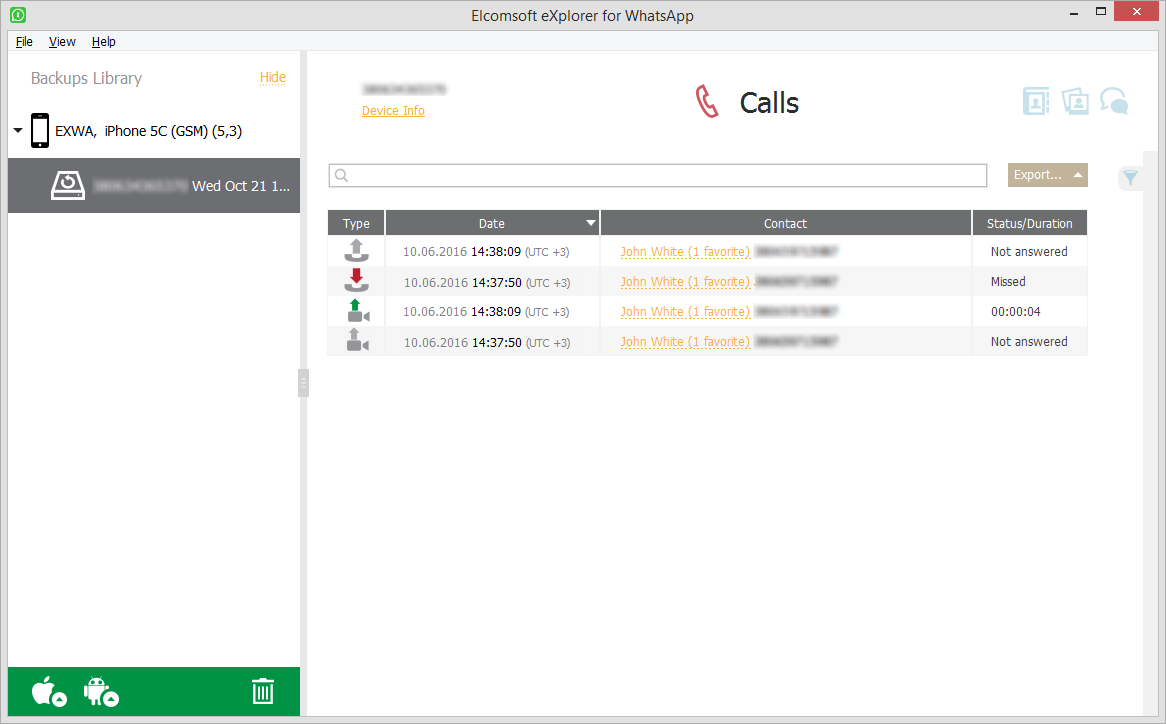Maximize the application window
The height and width of the screenshot is (724, 1166).
[x=1101, y=11]
